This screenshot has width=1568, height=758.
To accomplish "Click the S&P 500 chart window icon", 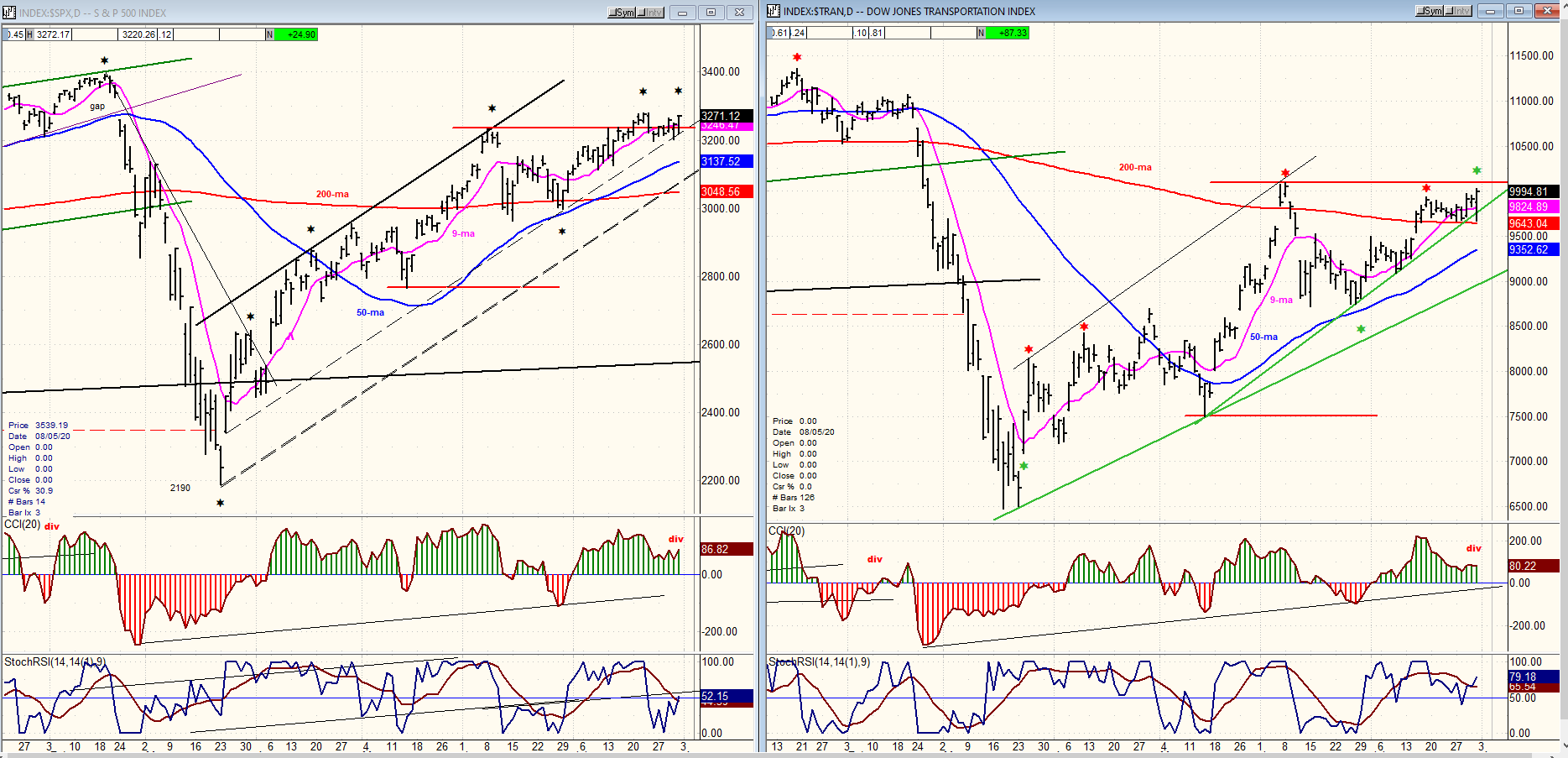I will point(9,13).
